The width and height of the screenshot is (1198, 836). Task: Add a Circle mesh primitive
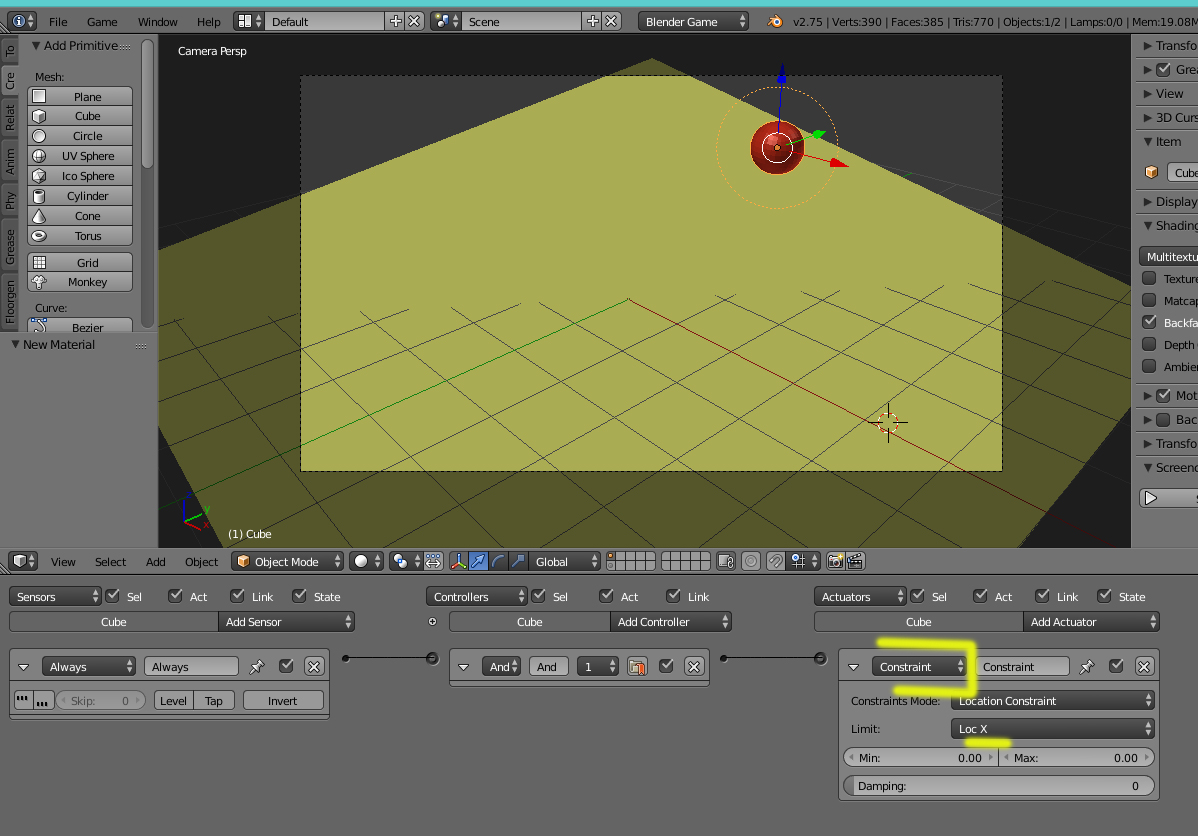click(x=80, y=136)
